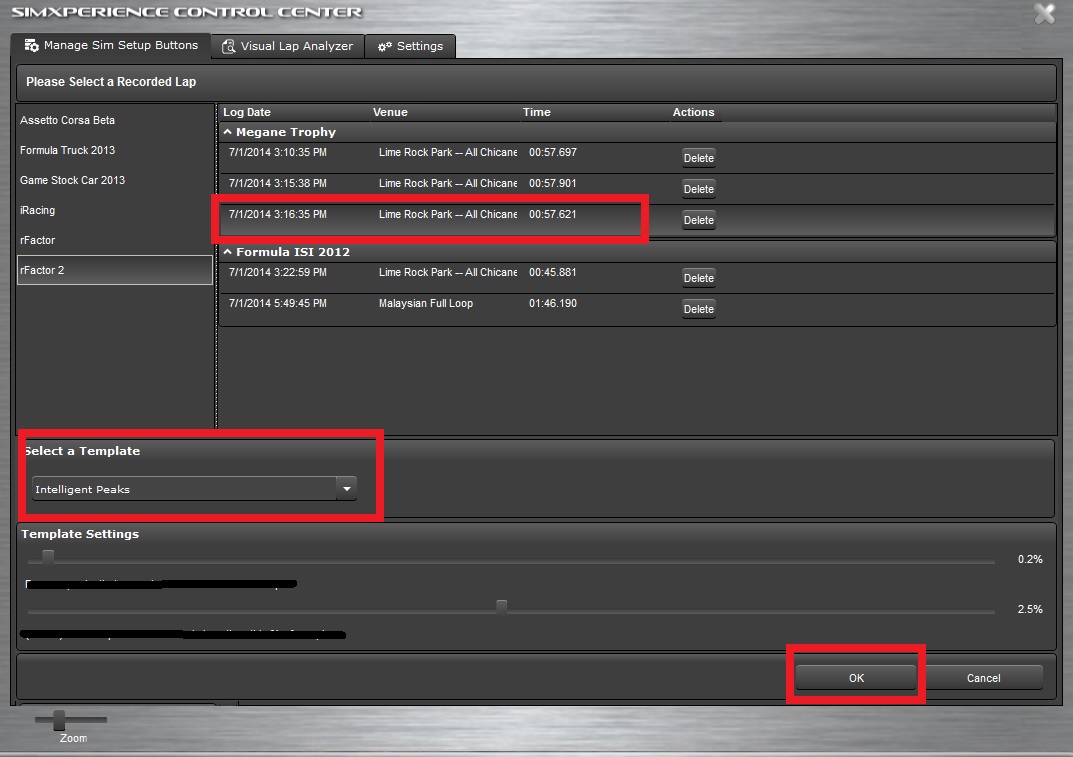Open the Settings tab
The image size is (1073, 757).
411,47
